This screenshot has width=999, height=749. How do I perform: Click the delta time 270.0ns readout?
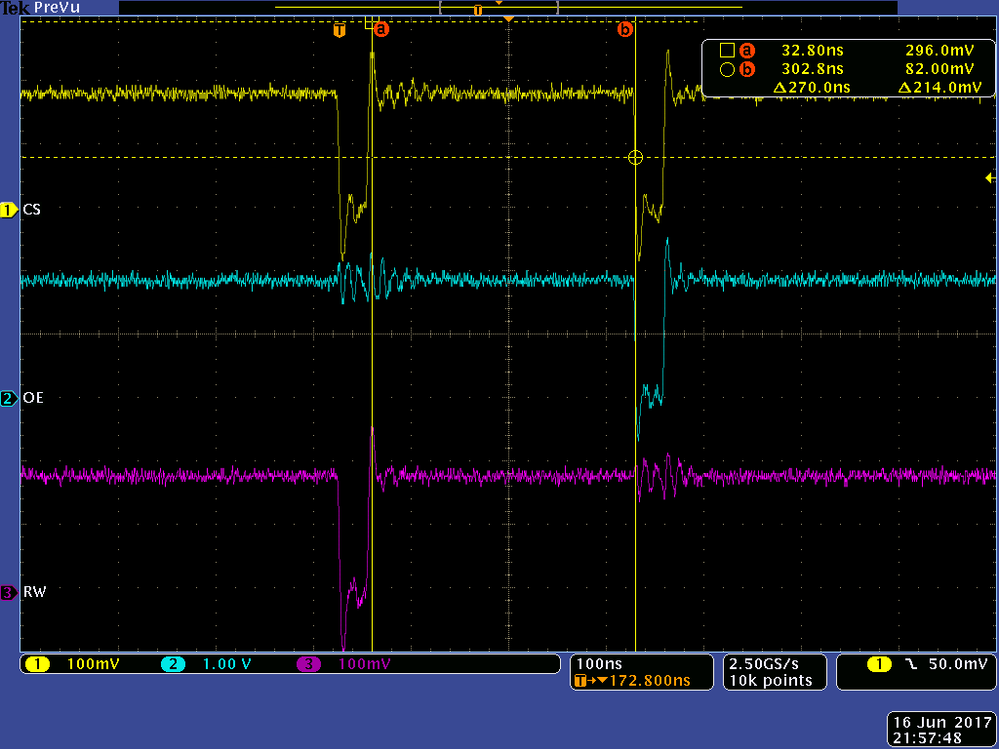tap(812, 87)
